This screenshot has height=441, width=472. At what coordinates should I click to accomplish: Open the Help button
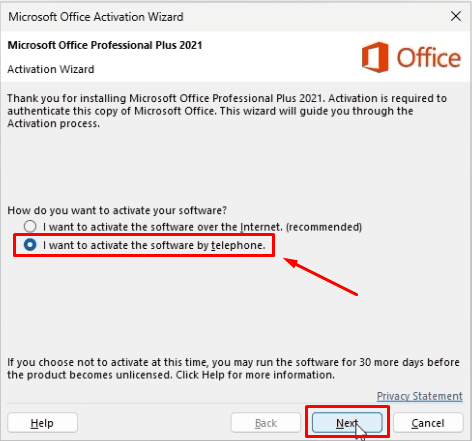click(x=42, y=423)
